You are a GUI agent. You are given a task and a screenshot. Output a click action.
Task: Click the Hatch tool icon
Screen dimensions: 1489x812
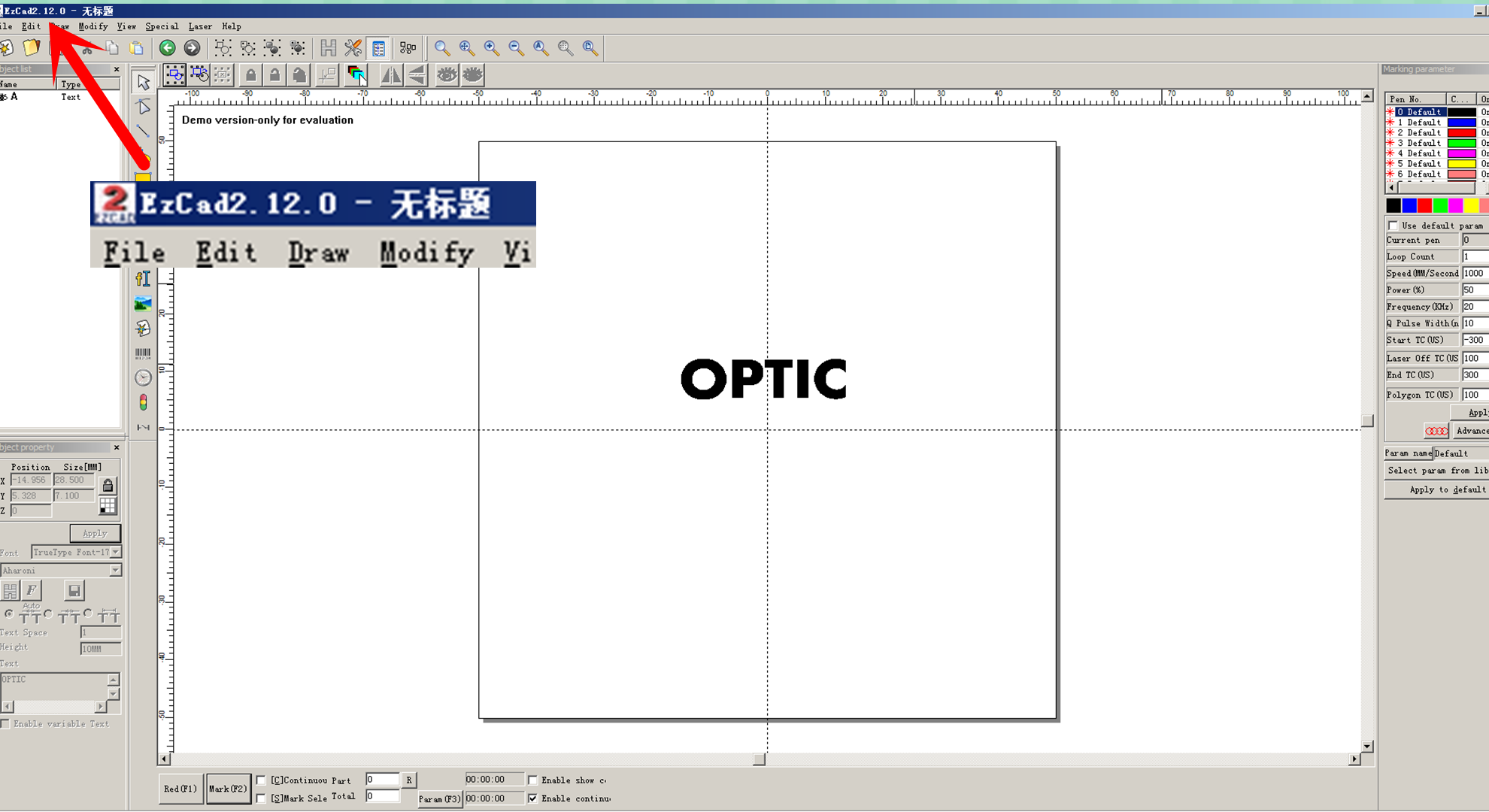(329, 48)
